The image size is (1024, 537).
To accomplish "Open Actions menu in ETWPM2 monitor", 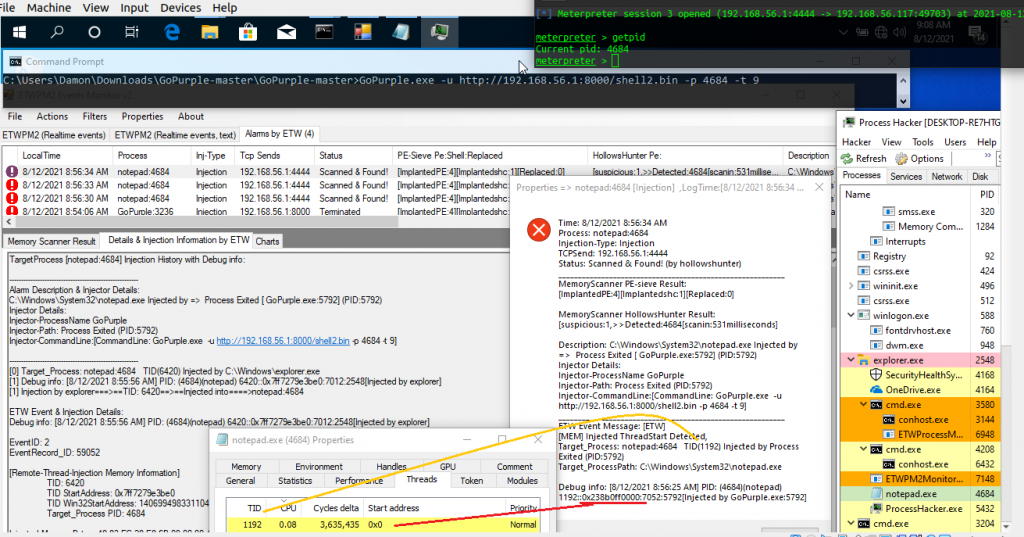I will tap(52, 116).
